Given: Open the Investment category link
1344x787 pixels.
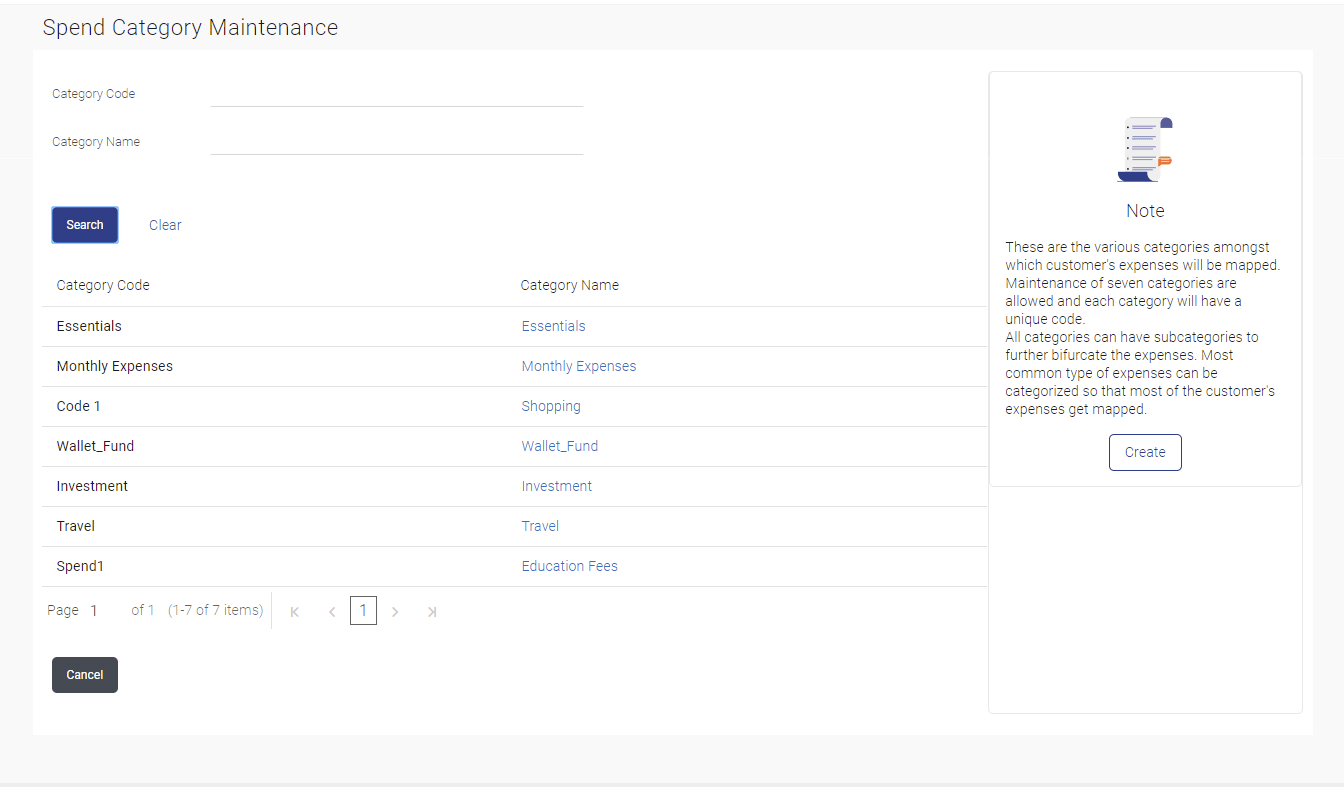Looking at the screenshot, I should (x=556, y=486).
